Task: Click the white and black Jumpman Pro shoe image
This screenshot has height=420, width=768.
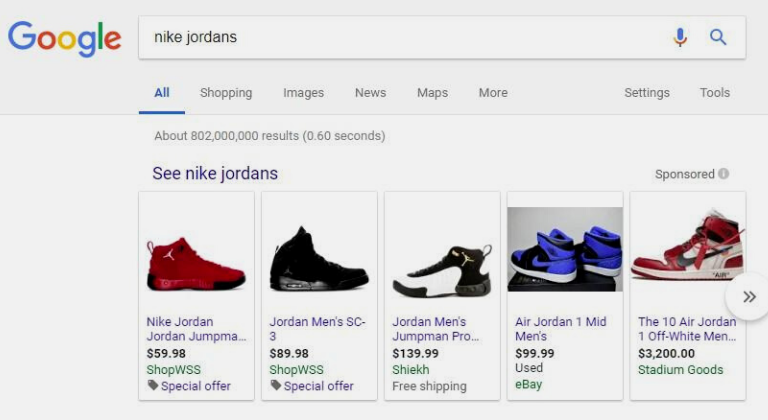Action: (x=441, y=270)
